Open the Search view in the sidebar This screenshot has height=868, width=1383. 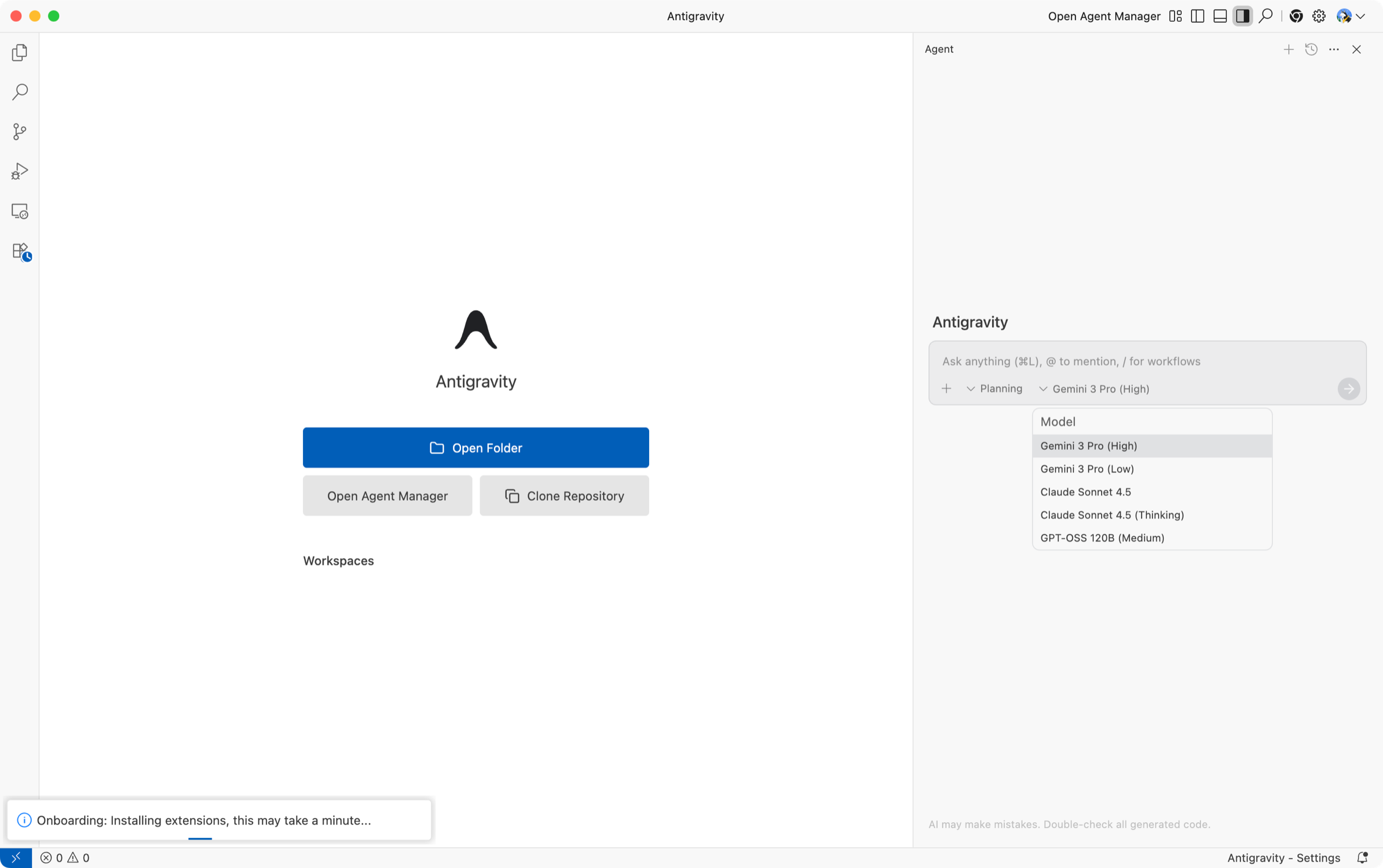click(20, 91)
